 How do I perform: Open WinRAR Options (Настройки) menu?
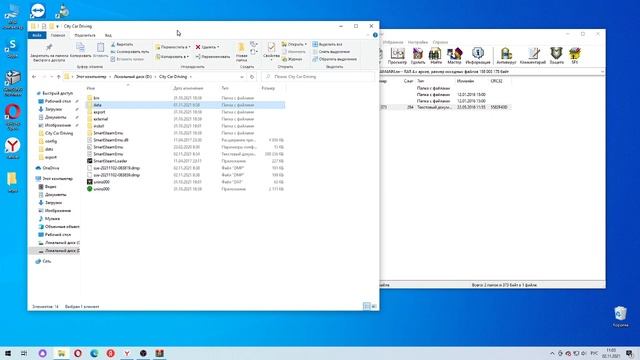point(418,42)
